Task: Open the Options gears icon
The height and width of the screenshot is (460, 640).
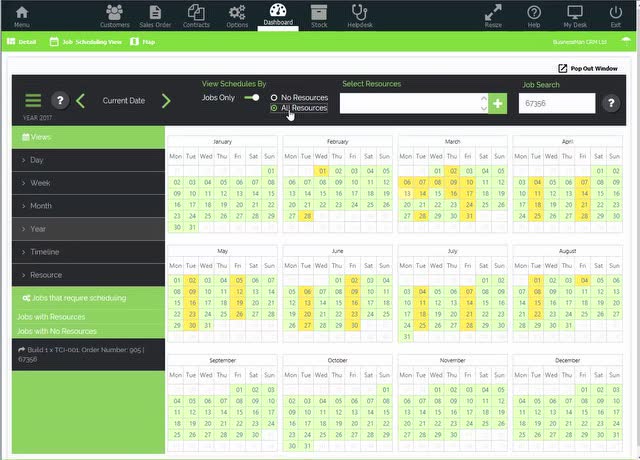Action: pyautogui.click(x=237, y=16)
